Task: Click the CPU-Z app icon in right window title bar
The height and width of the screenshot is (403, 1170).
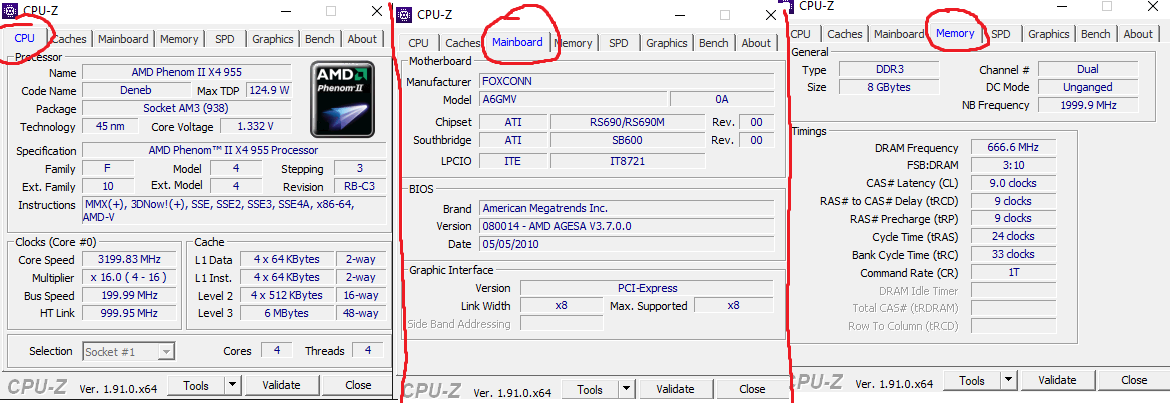Action: [786, 6]
